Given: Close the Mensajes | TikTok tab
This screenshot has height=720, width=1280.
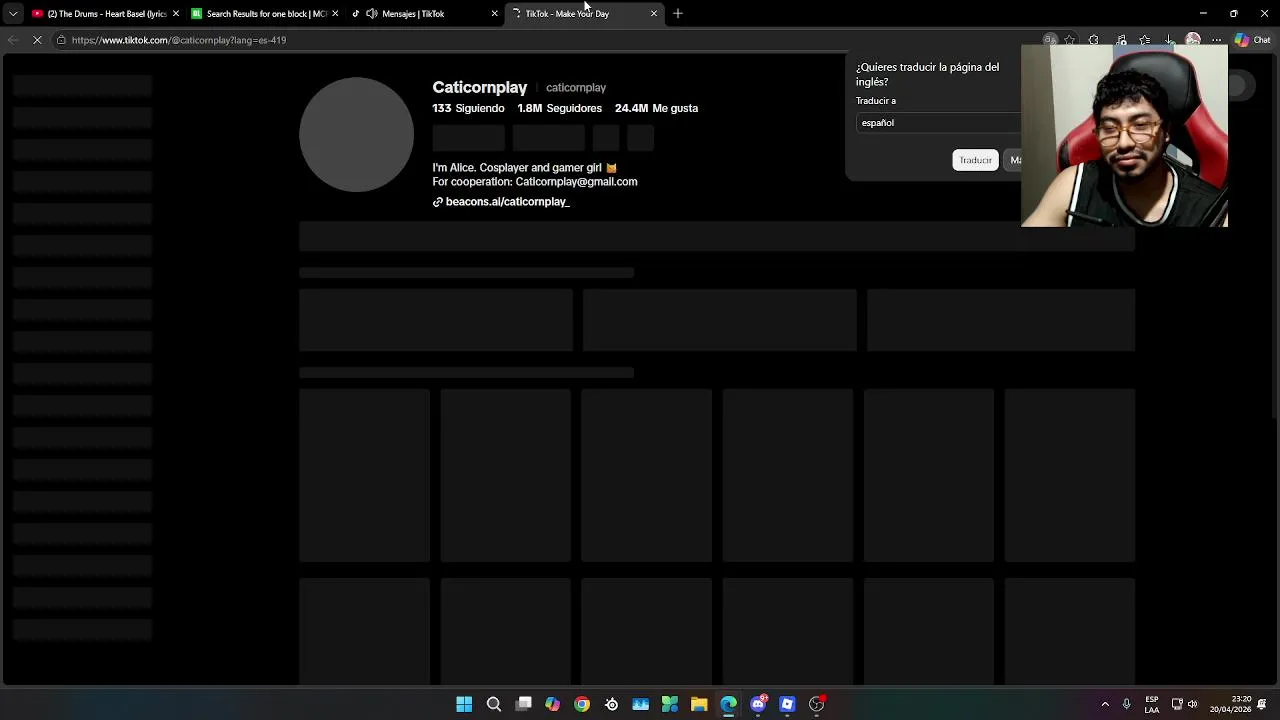Looking at the screenshot, I should click(494, 13).
